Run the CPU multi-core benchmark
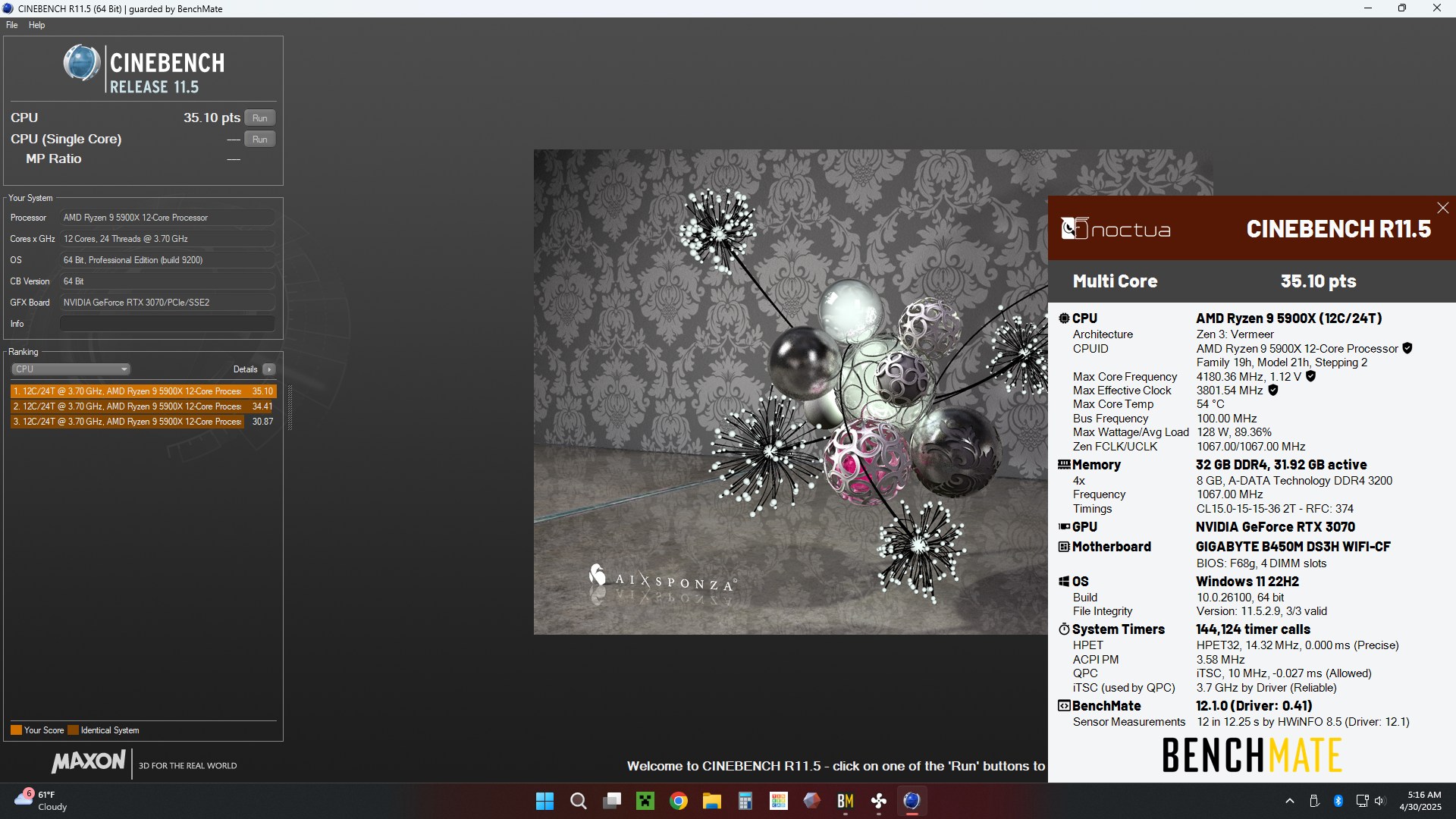1456x819 pixels. click(259, 118)
